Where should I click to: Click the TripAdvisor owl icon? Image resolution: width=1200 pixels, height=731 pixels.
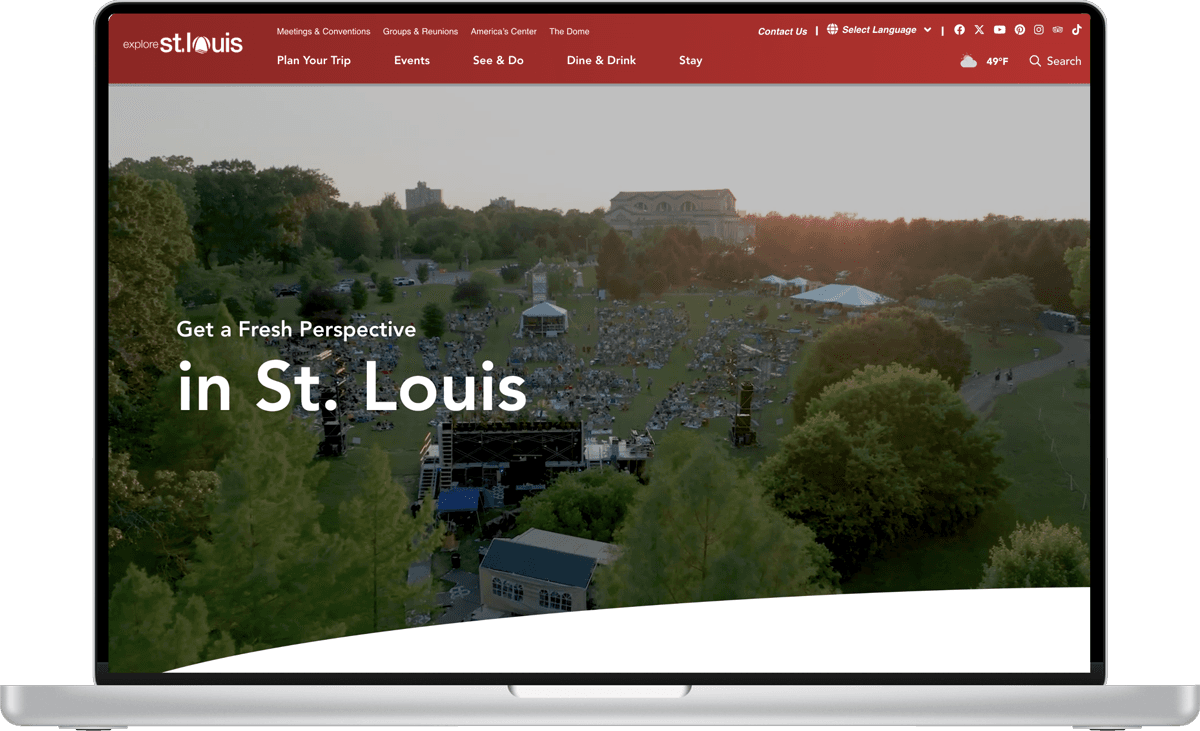click(x=1059, y=30)
